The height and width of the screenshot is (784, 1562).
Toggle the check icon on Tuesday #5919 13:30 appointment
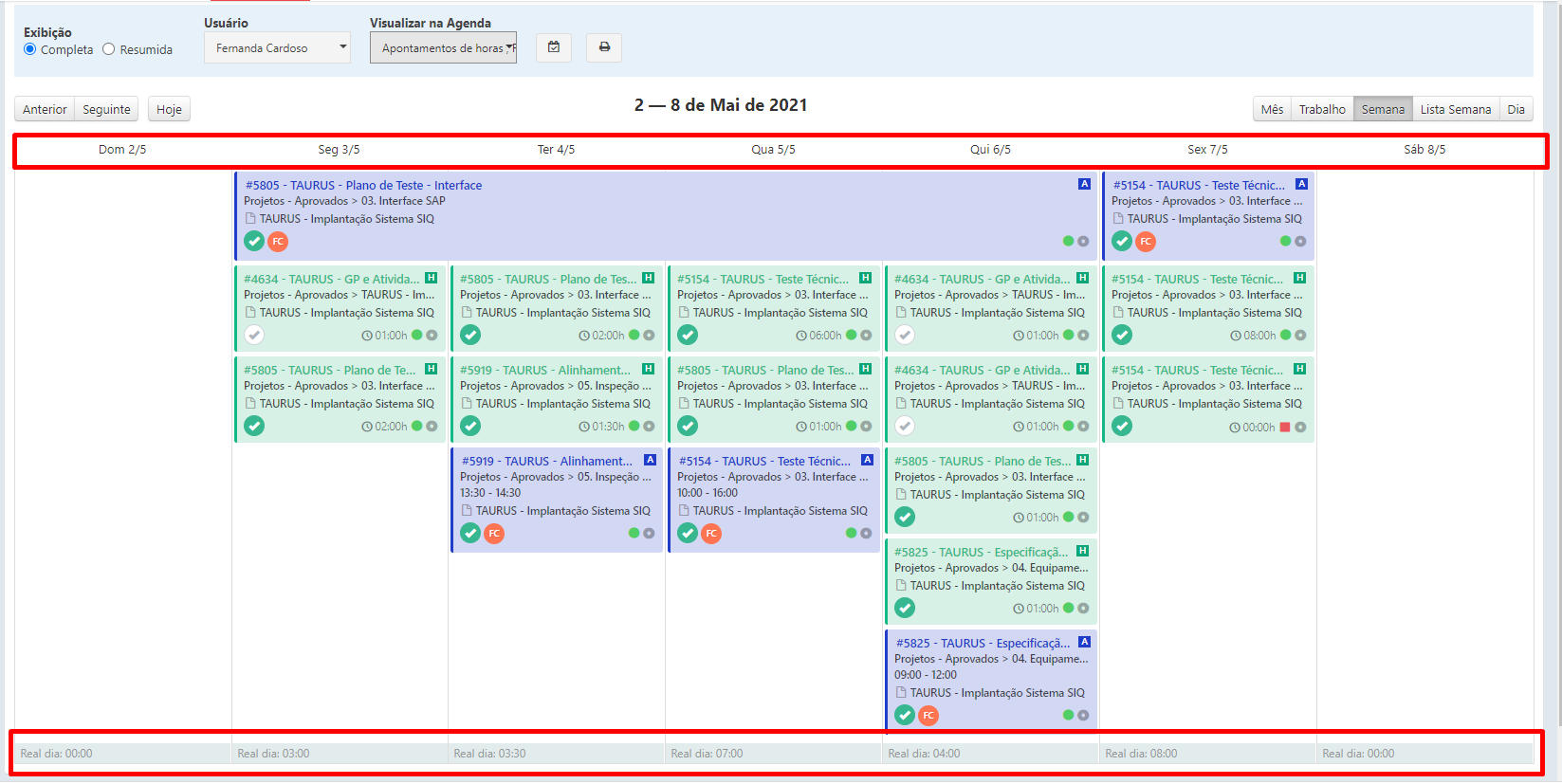tap(470, 534)
